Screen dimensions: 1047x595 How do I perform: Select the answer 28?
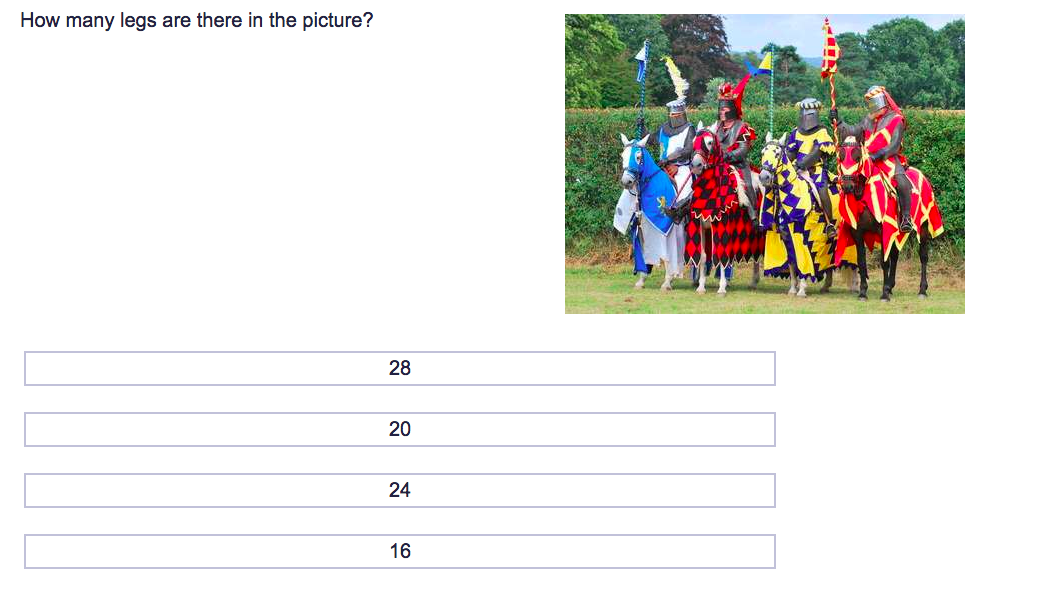[399, 369]
